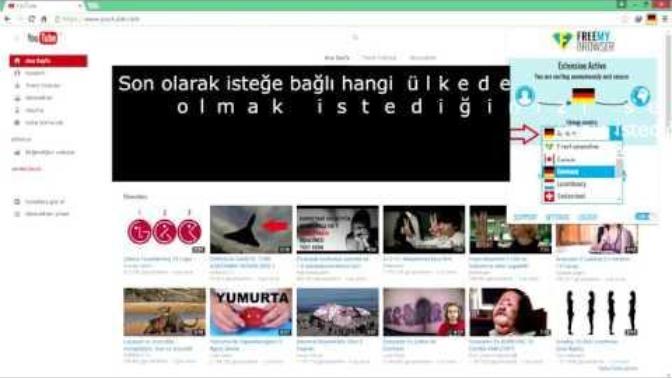Click the third footer link in extension popup

tap(587, 217)
